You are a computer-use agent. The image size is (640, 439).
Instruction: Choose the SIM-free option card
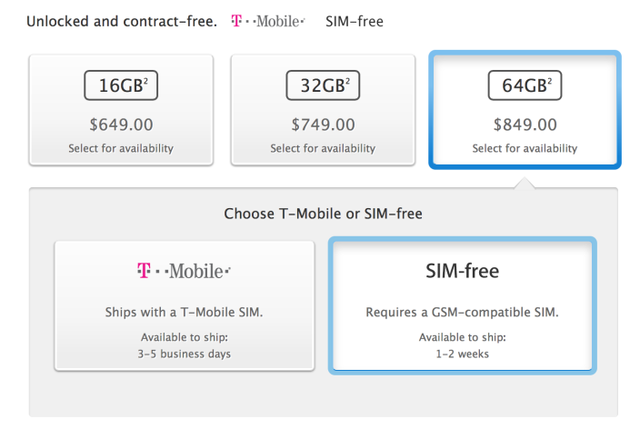(x=462, y=305)
